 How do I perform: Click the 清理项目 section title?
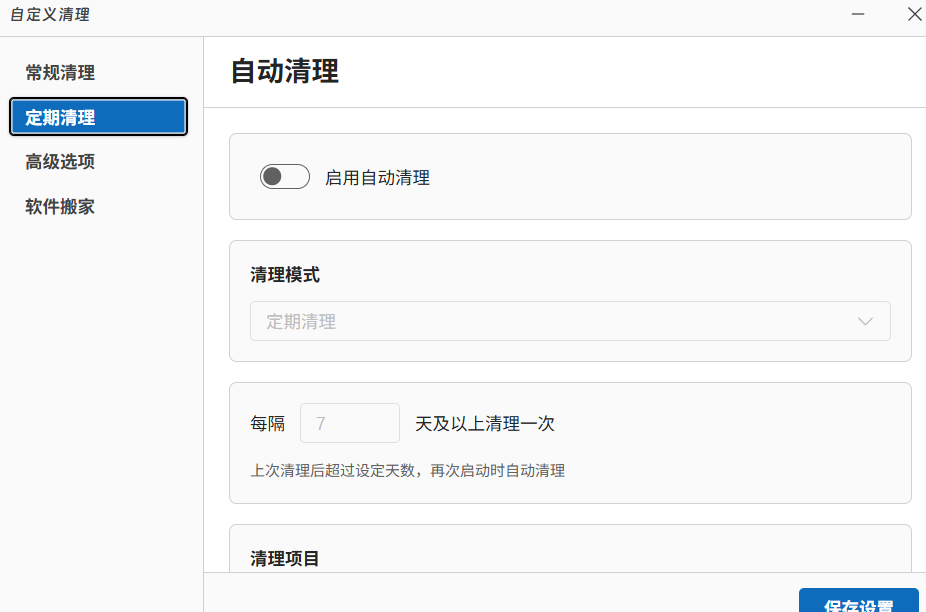285,558
